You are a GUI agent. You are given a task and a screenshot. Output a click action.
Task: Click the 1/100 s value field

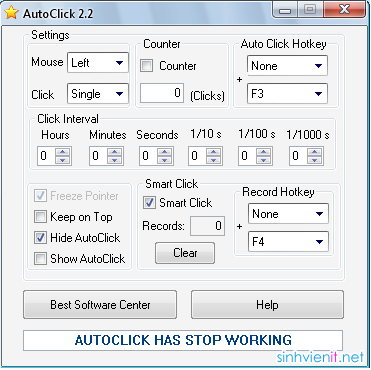pos(248,156)
